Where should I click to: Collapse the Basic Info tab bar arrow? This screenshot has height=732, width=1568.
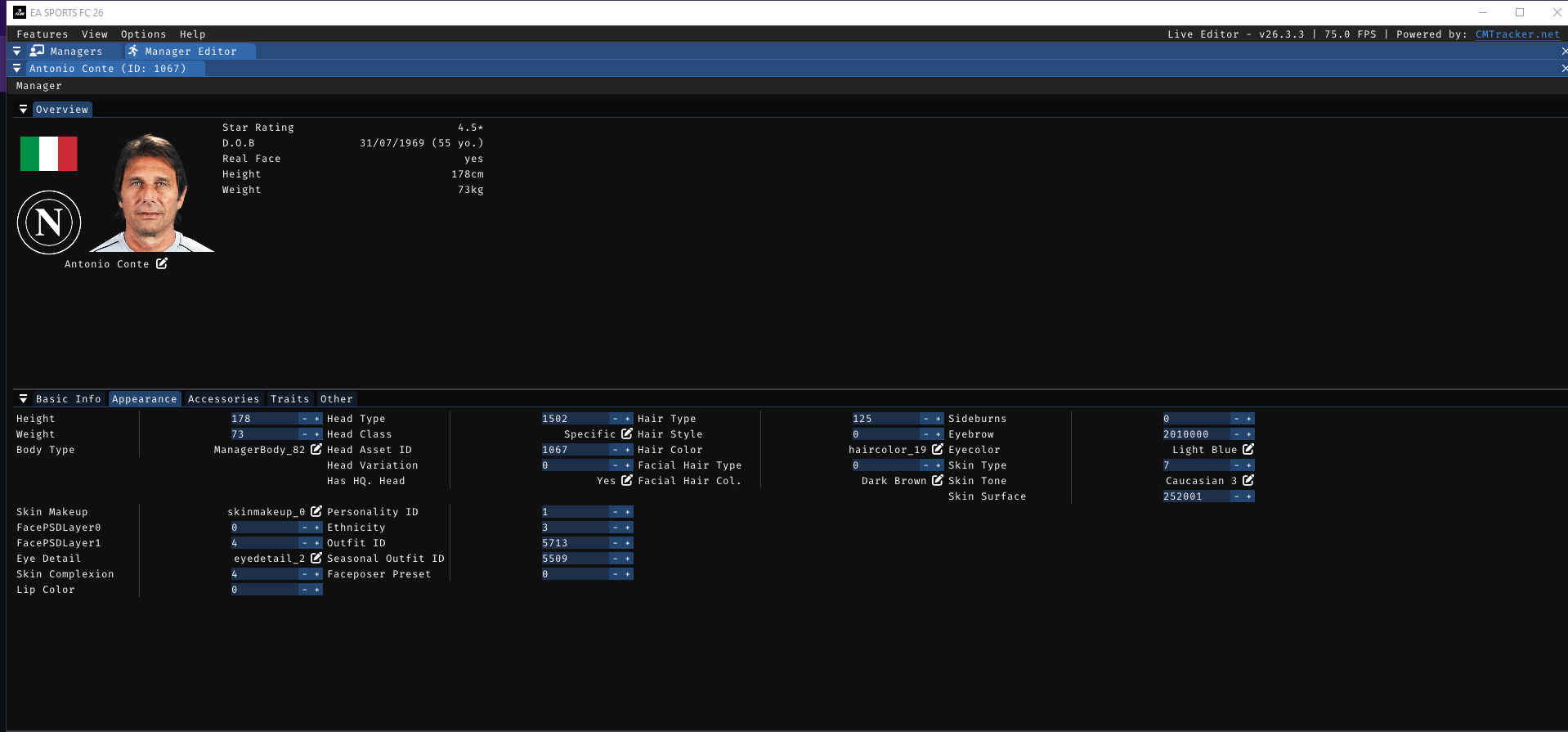point(23,398)
